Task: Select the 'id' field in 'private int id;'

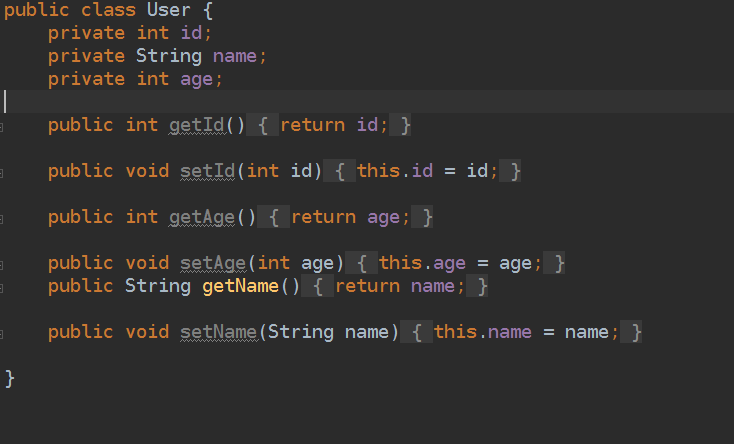Action: click(x=191, y=33)
